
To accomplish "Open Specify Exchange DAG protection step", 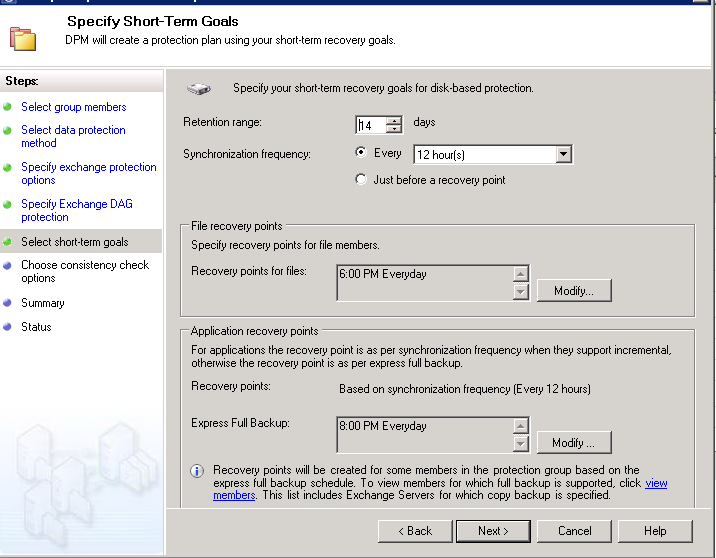I will pyautogui.click(x=77, y=211).
